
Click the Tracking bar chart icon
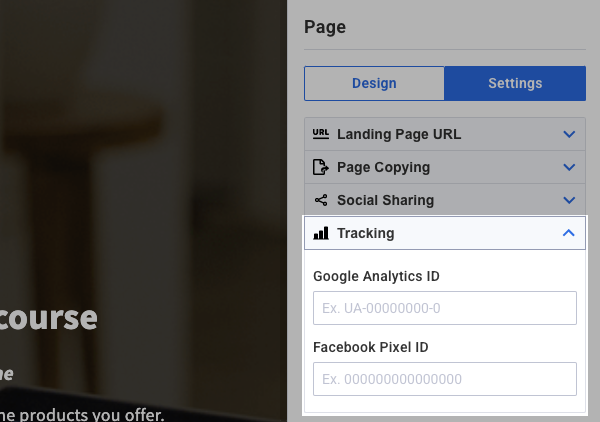click(x=321, y=233)
